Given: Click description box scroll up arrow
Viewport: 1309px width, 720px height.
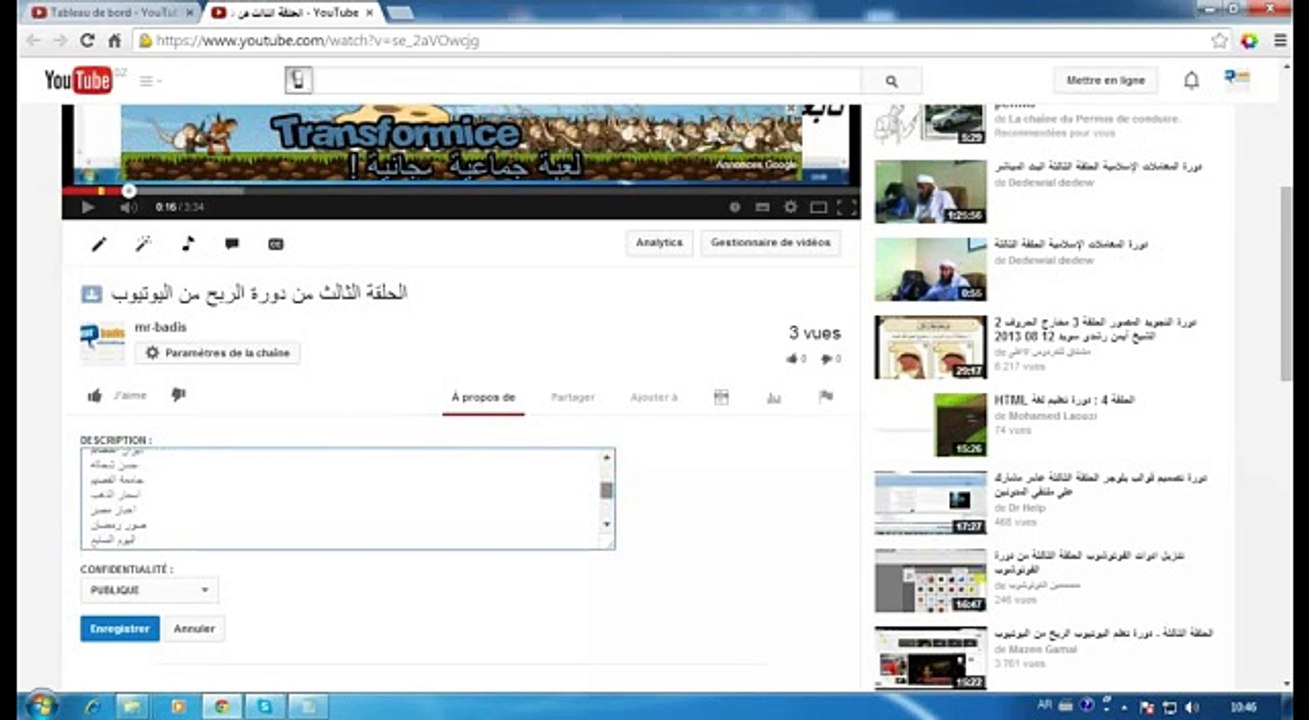Looking at the screenshot, I should (606, 458).
